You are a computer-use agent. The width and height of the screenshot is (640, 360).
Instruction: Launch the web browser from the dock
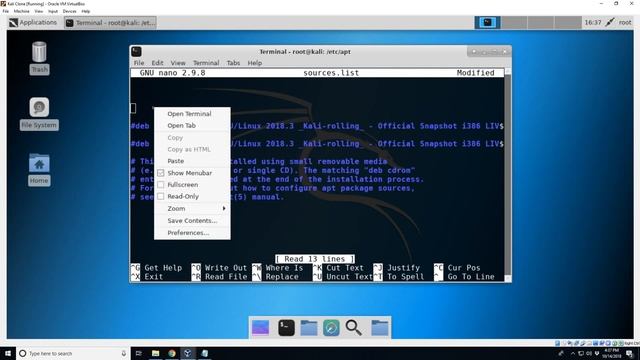click(x=331, y=328)
